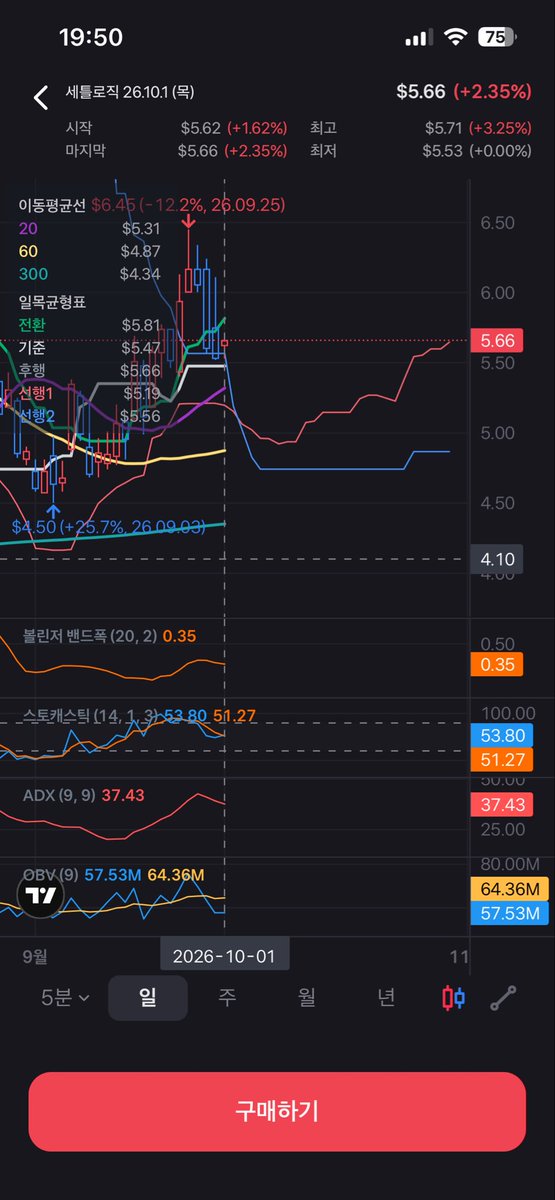Tap the $5.66 current price header
Image resolution: width=555 pixels, height=1200 pixels.
[x=421, y=92]
